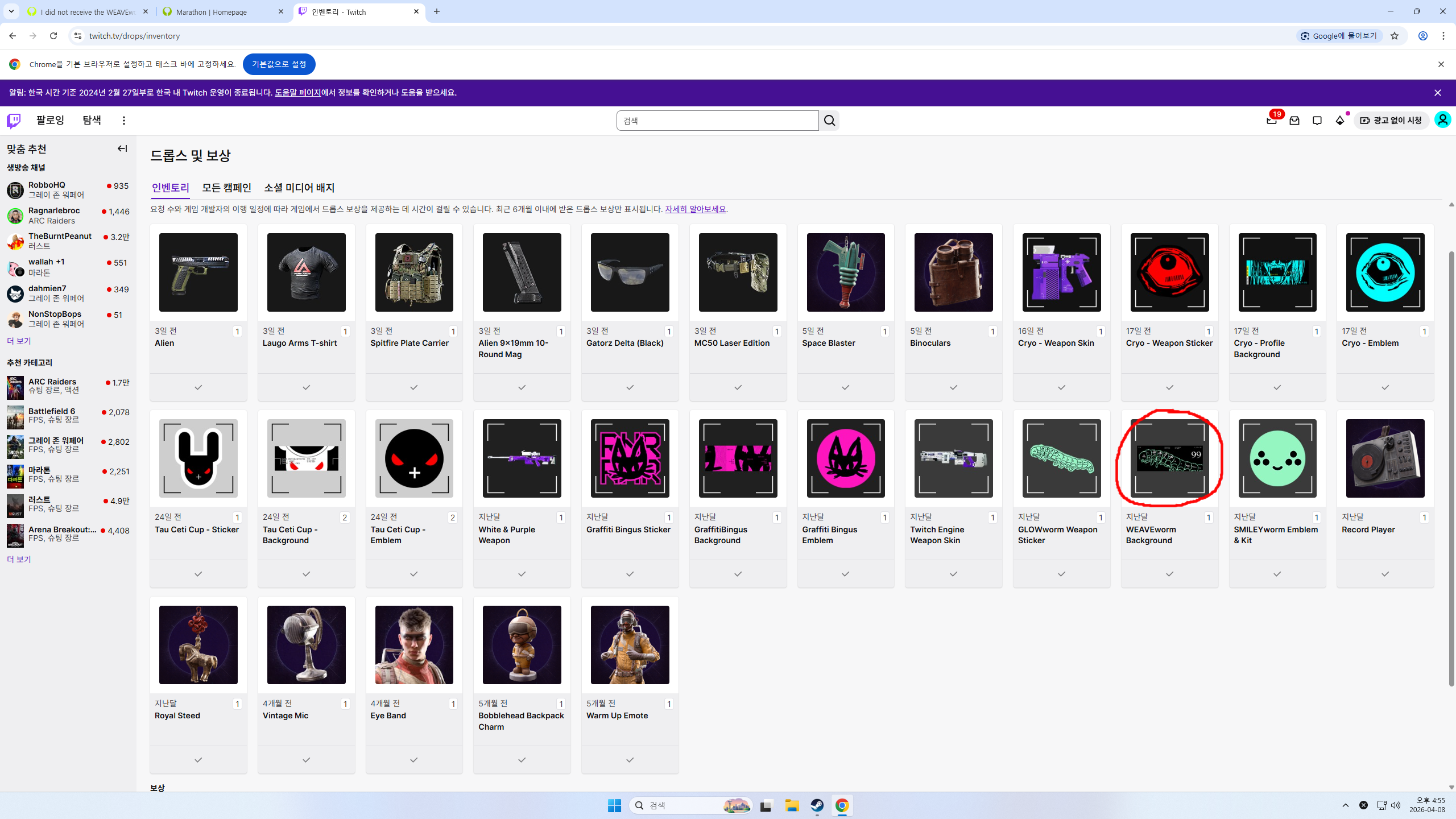The image size is (1456, 819).
Task: Collapse the recommended channels sidebar arrow
Action: click(x=122, y=148)
